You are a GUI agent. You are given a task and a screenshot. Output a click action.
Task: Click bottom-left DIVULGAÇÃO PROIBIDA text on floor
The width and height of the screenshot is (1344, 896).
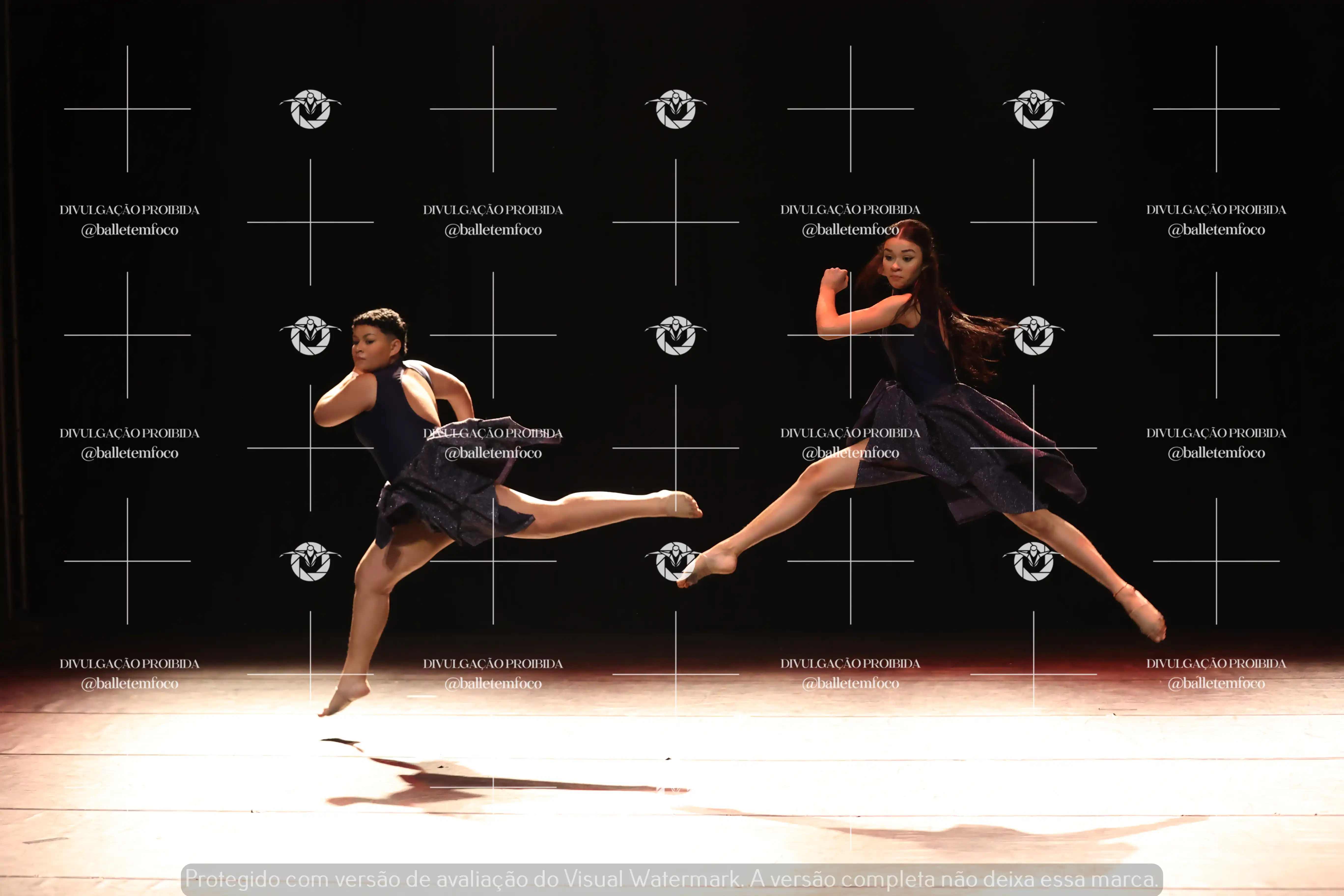point(130,663)
